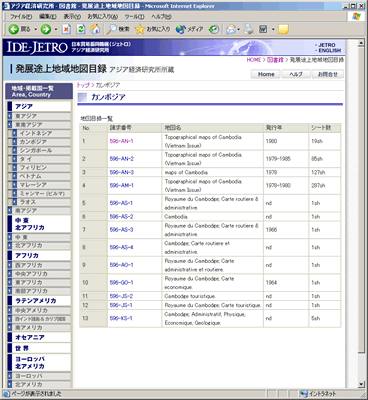368x400 pixels.
Task: Click the Stop page loading icon
Action: click(x=67, y=29)
